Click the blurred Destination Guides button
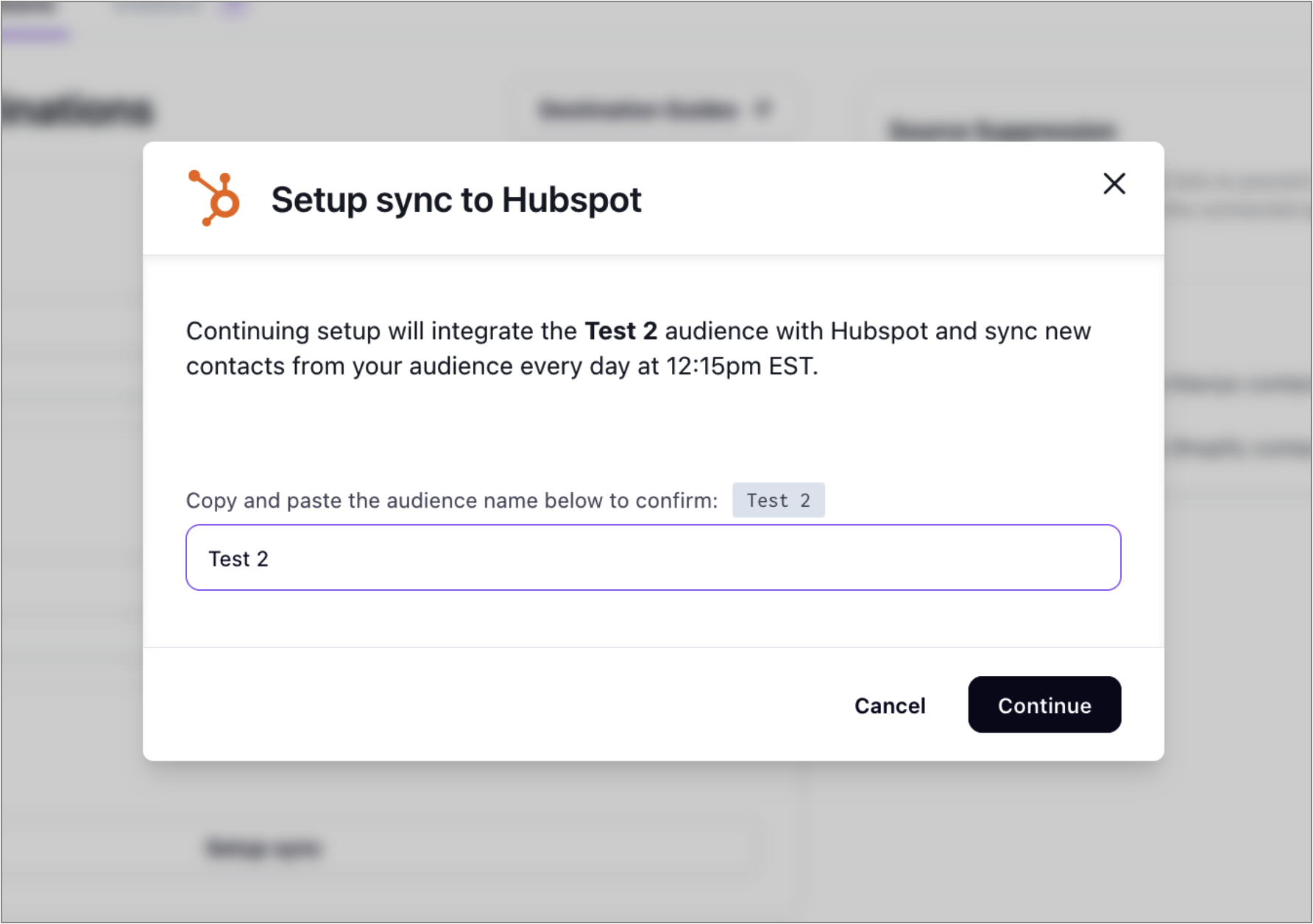This screenshot has height=924, width=1313. pyautogui.click(x=637, y=110)
